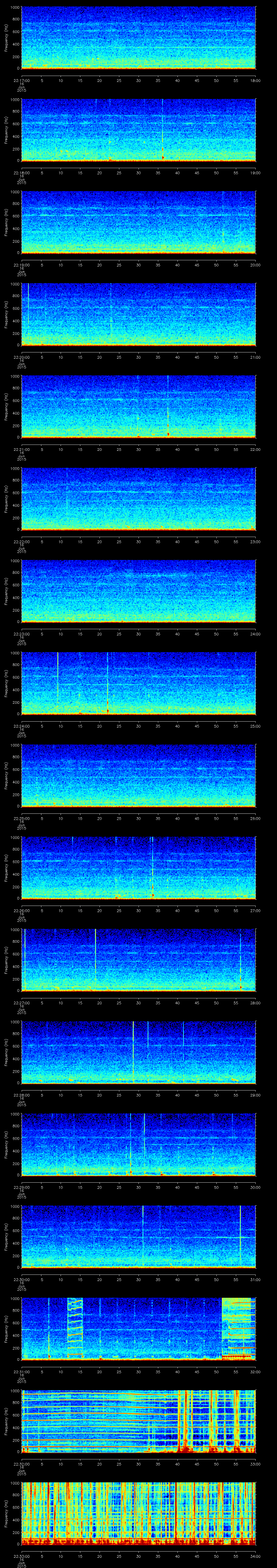This screenshot has width=277, height=1568.
Task: Click the 22:24:00 start time label
Action: coord(21,726)
